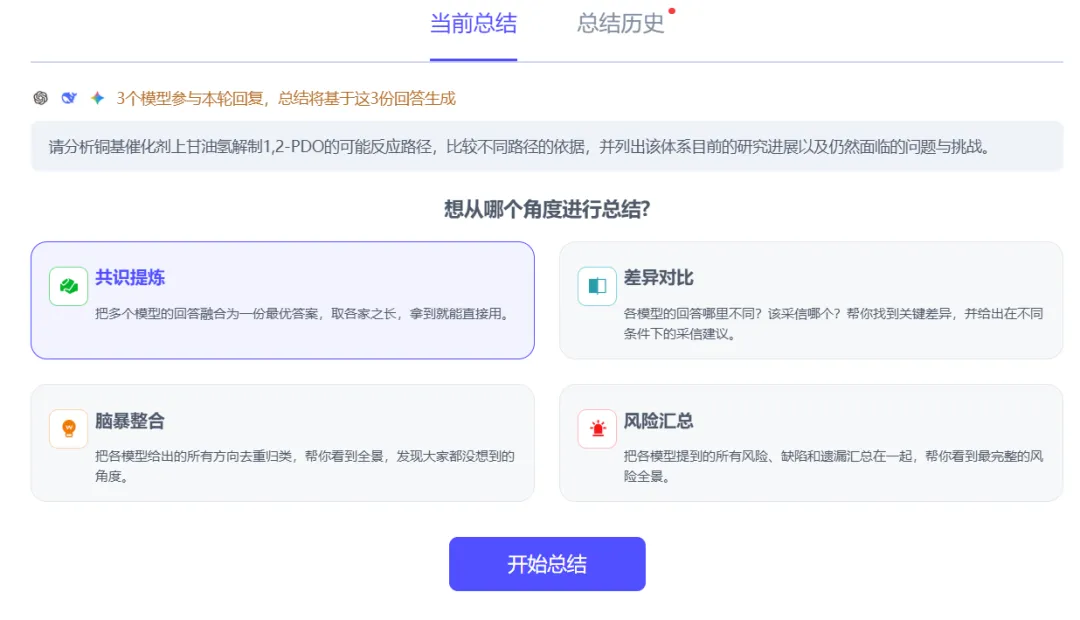The image size is (1080, 620).
Task: Switch to the 当前总结 tab
Action: [x=473, y=24]
